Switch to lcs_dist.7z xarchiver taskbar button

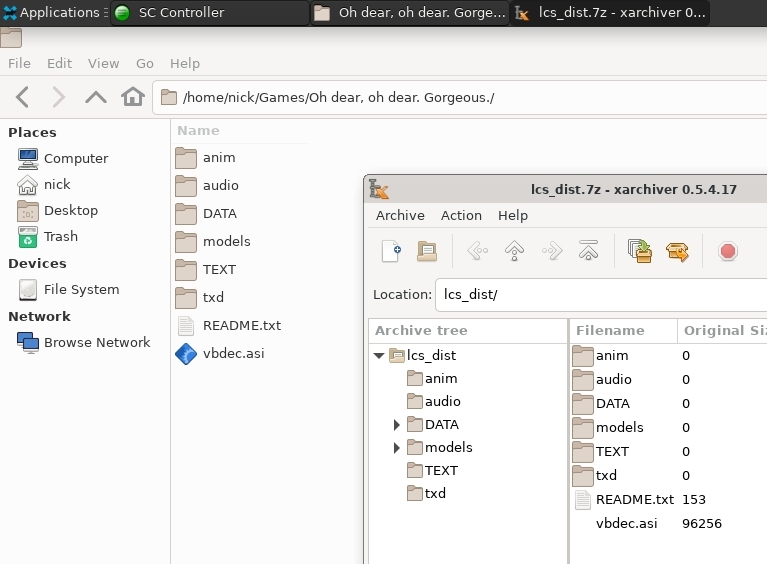[x=609, y=13]
